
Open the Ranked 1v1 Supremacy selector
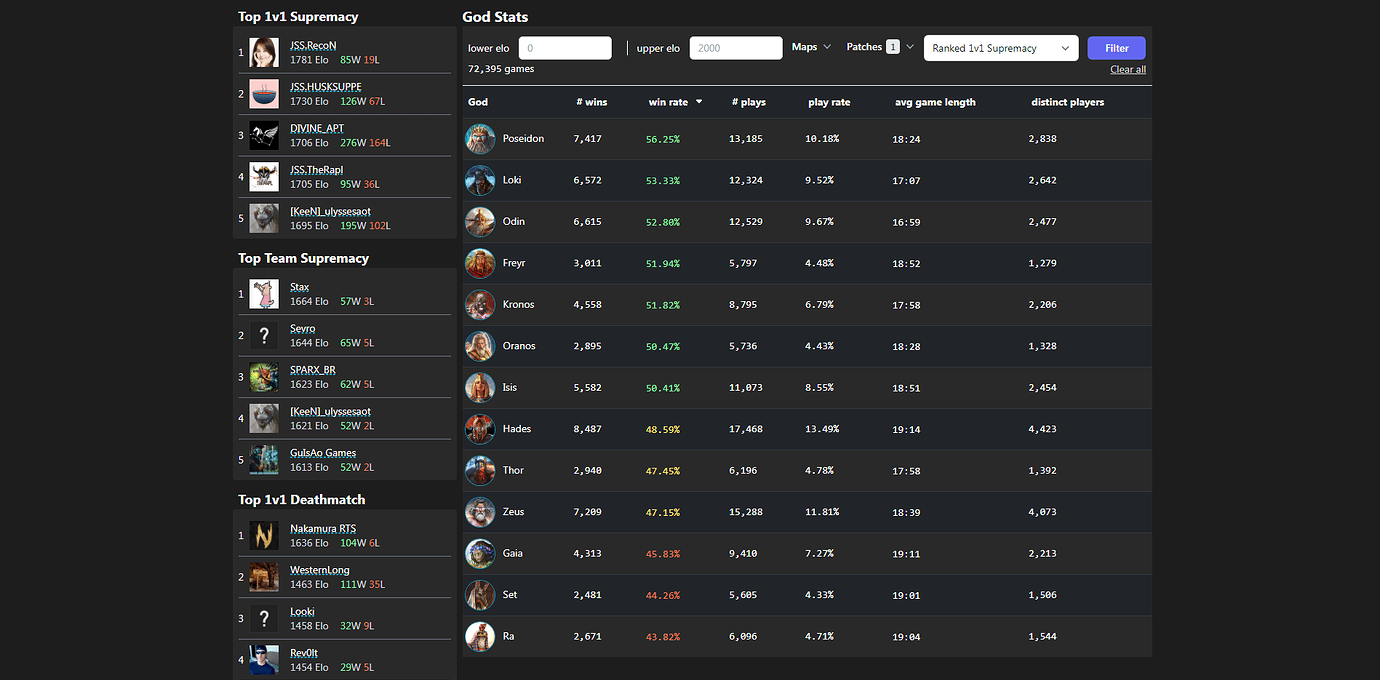tap(1000, 48)
